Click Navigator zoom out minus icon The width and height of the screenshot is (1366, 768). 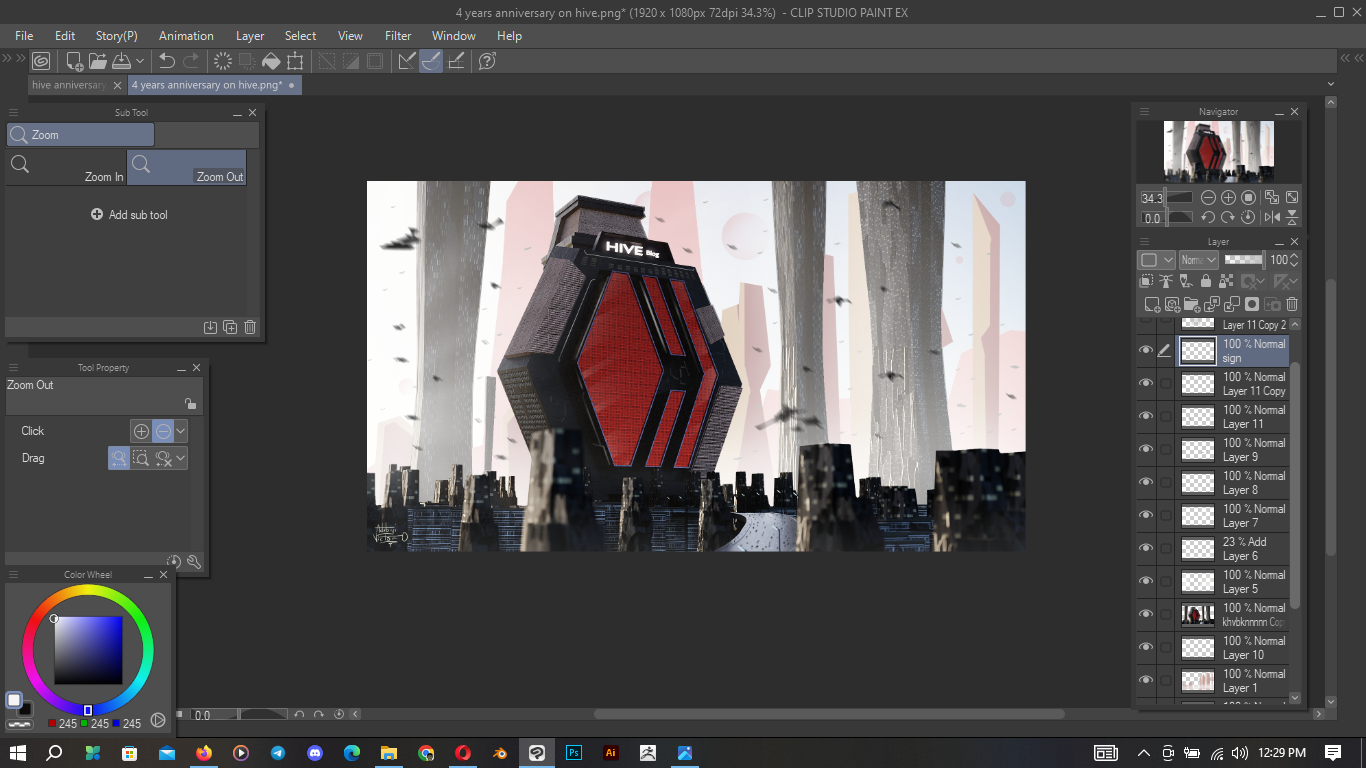click(x=1208, y=198)
